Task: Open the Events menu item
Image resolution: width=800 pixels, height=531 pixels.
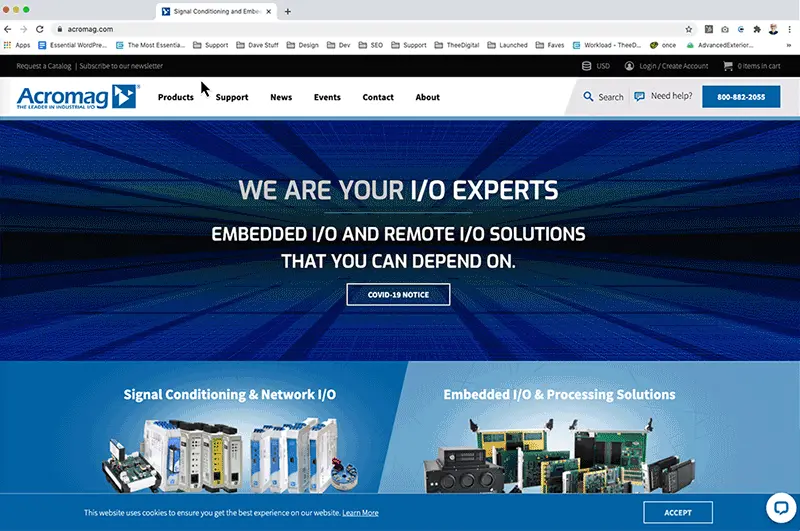Action: click(327, 97)
